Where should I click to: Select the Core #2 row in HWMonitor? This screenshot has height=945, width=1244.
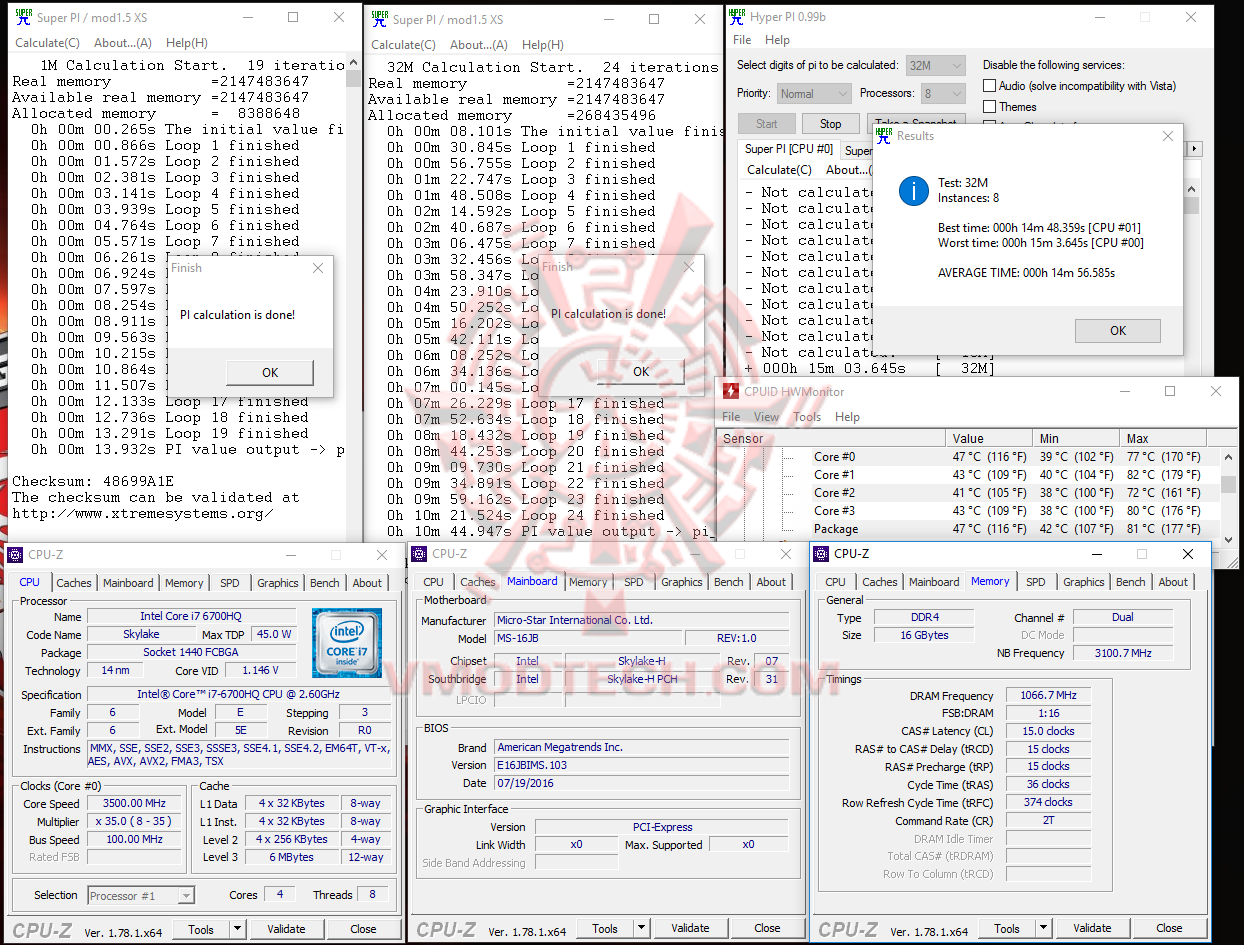pyautogui.click(x=968, y=493)
